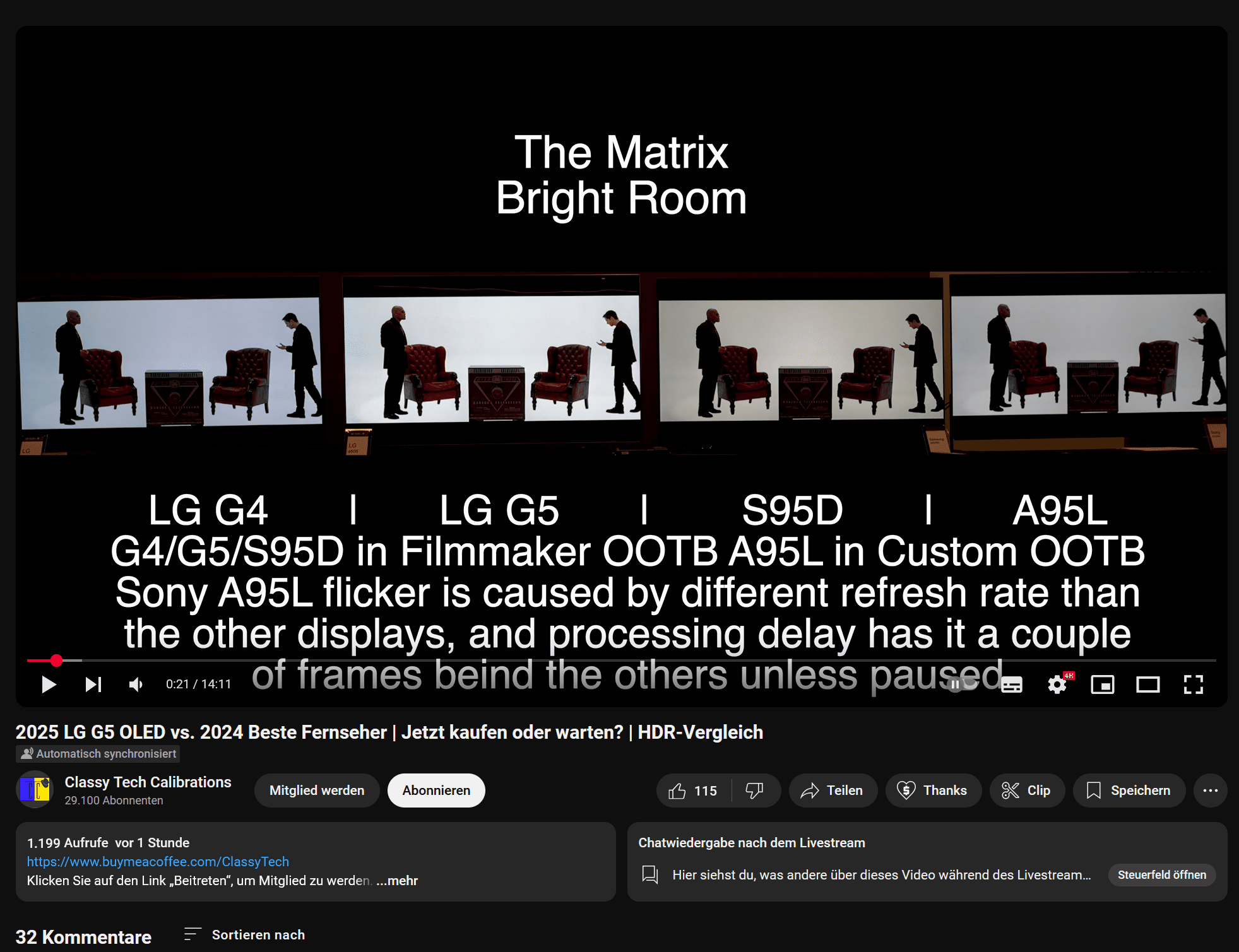This screenshot has height=952, width=1239.
Task: Create a Clip of the video
Action: click(x=1027, y=790)
